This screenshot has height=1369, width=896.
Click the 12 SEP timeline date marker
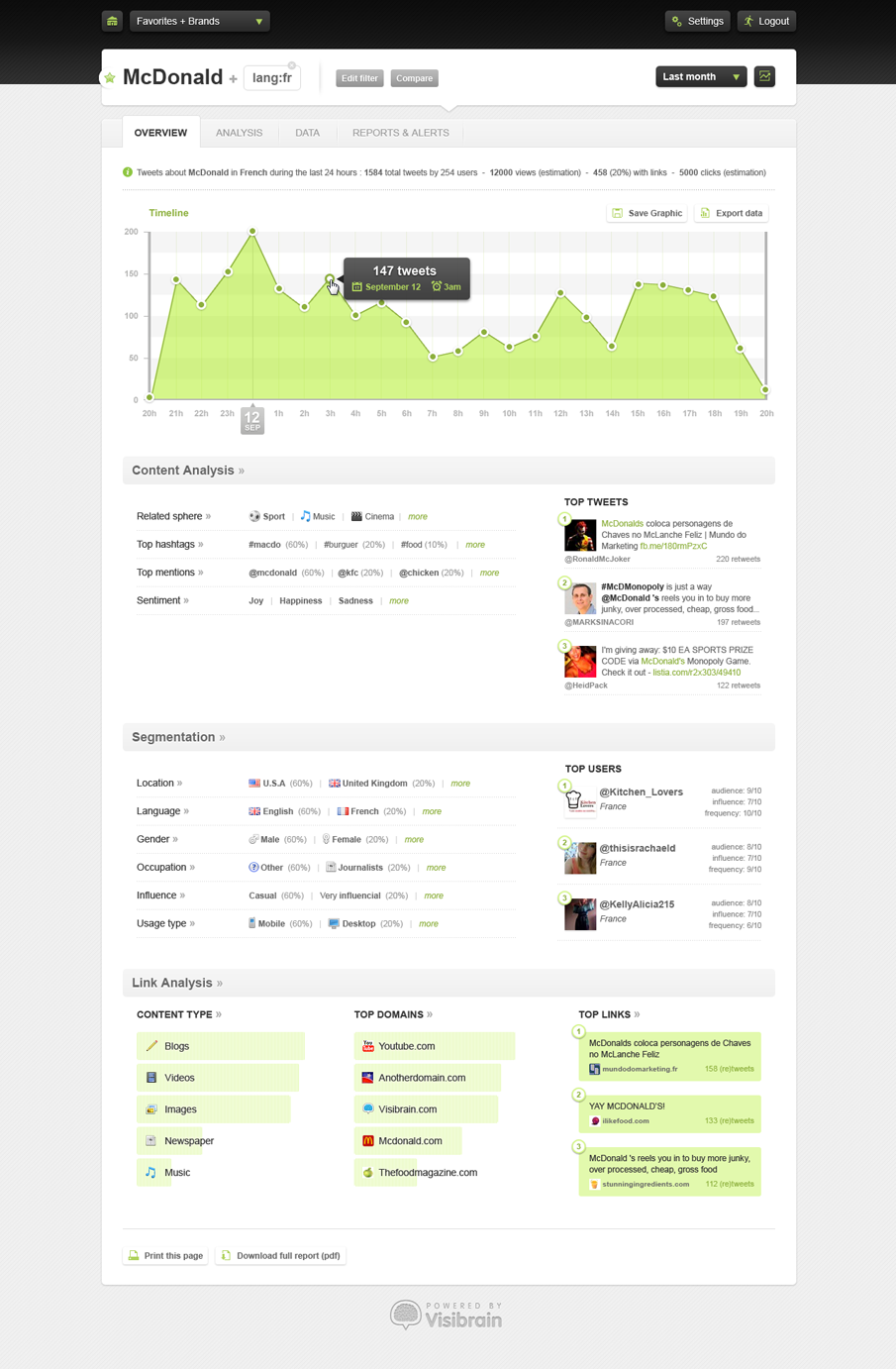(252, 420)
